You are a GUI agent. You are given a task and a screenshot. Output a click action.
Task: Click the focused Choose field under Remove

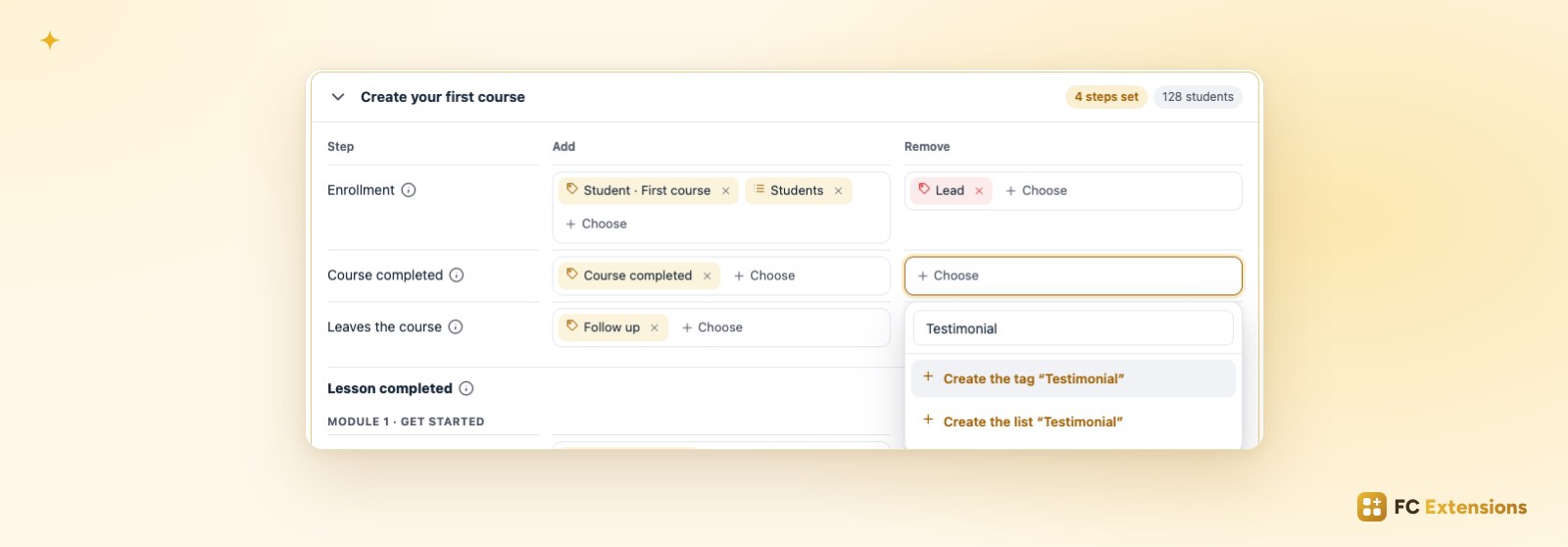(1073, 276)
